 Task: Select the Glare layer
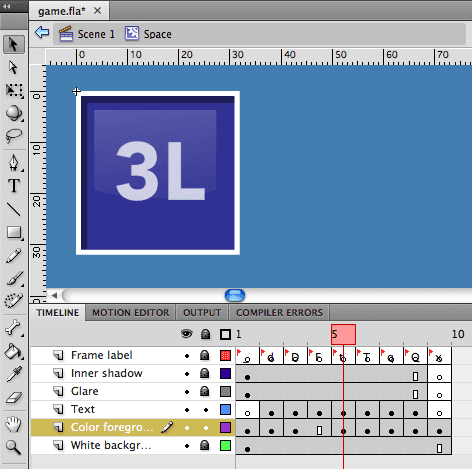click(85, 391)
